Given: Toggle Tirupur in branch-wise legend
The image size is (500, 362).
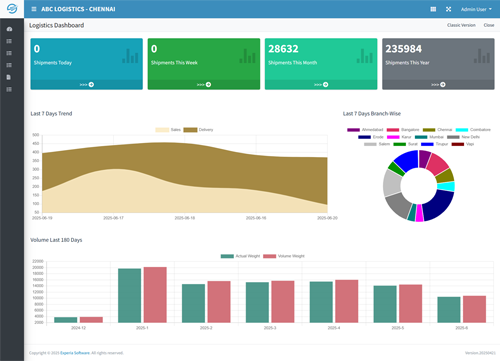Looking at the screenshot, I should pyautogui.click(x=434, y=144).
